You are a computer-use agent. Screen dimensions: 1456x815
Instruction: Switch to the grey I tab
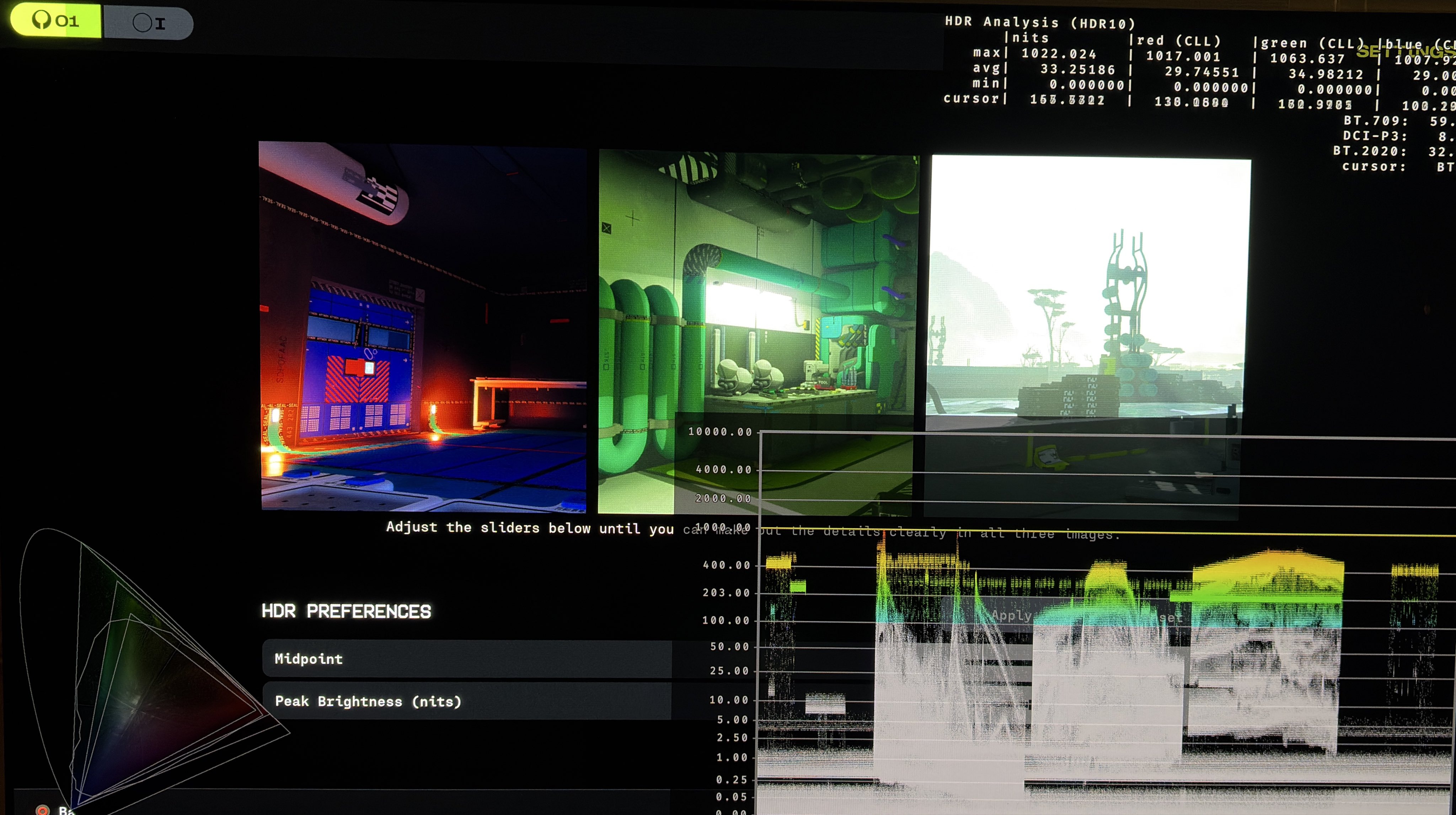tap(148, 23)
